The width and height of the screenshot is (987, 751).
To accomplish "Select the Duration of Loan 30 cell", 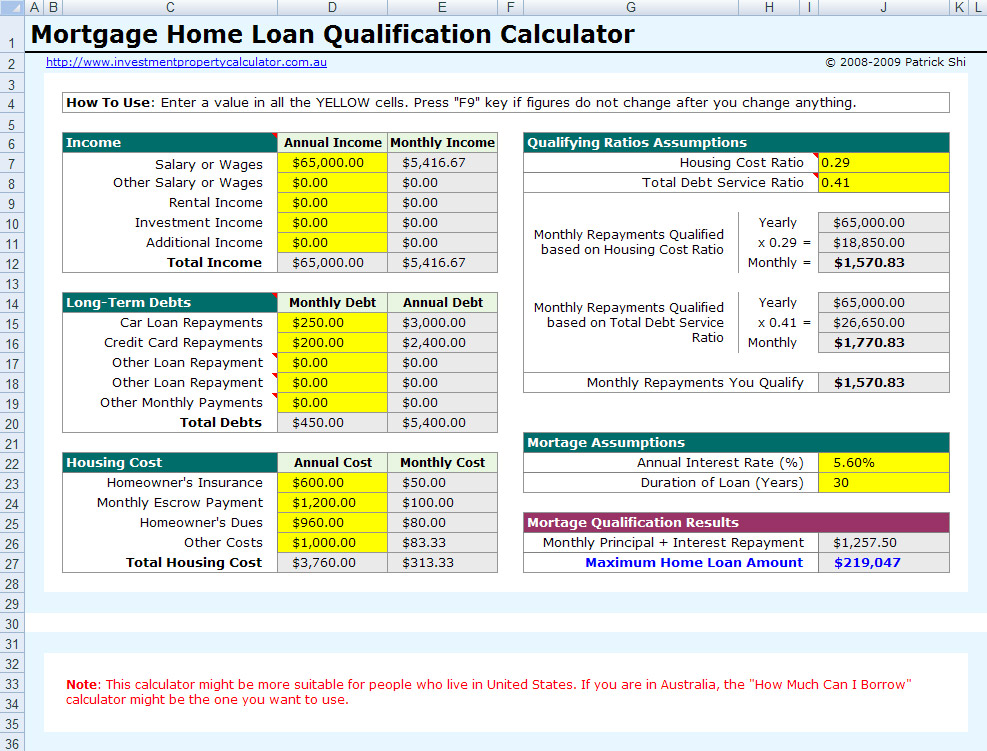I will 884,482.
